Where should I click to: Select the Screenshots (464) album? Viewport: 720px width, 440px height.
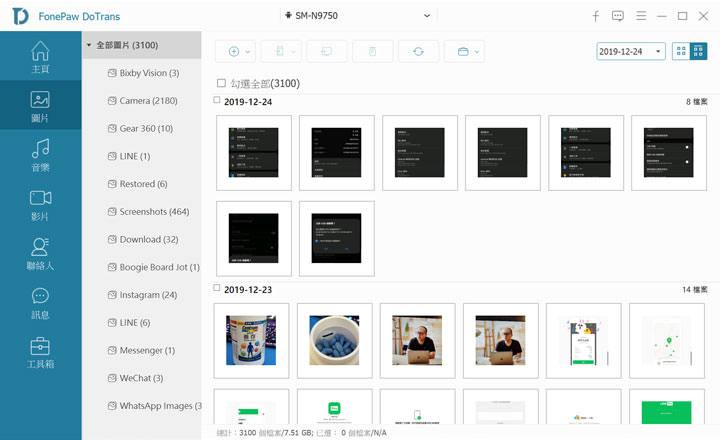click(x=148, y=212)
